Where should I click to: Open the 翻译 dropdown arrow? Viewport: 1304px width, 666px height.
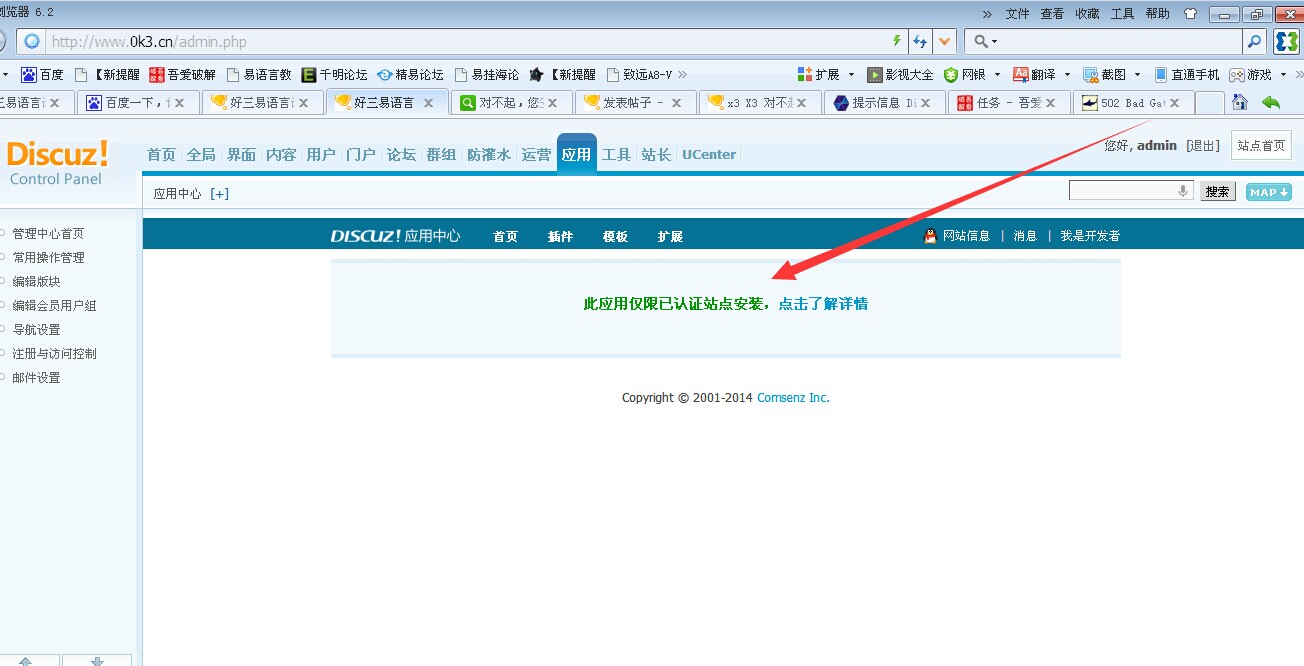coord(1067,73)
